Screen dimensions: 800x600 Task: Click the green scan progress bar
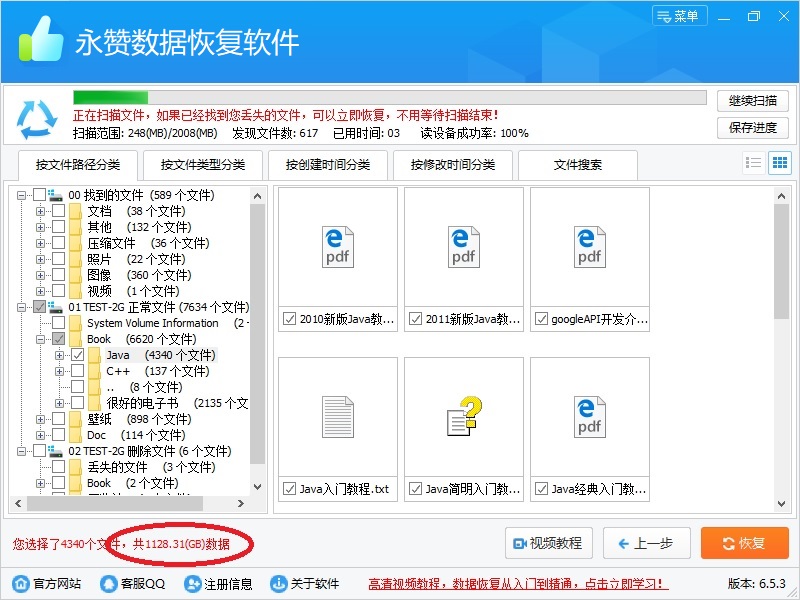click(110, 97)
